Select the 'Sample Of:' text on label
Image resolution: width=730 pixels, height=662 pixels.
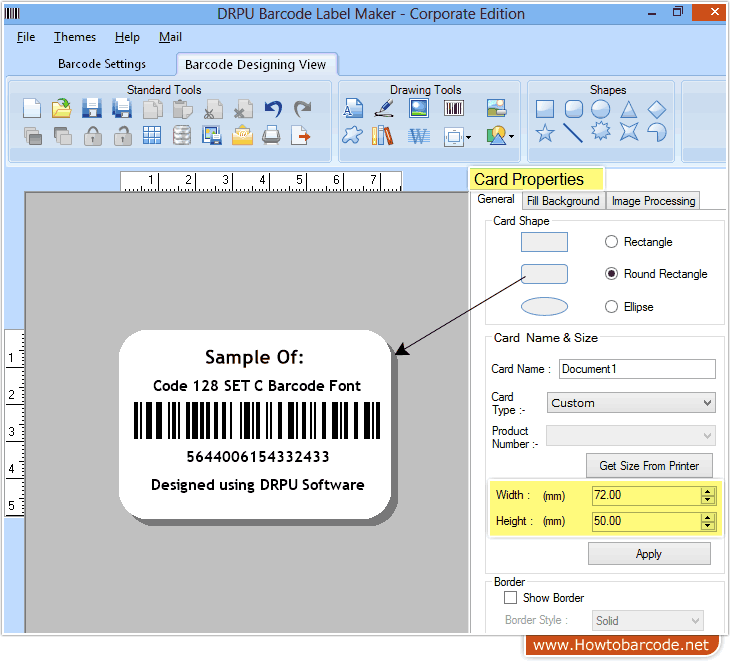pos(254,357)
